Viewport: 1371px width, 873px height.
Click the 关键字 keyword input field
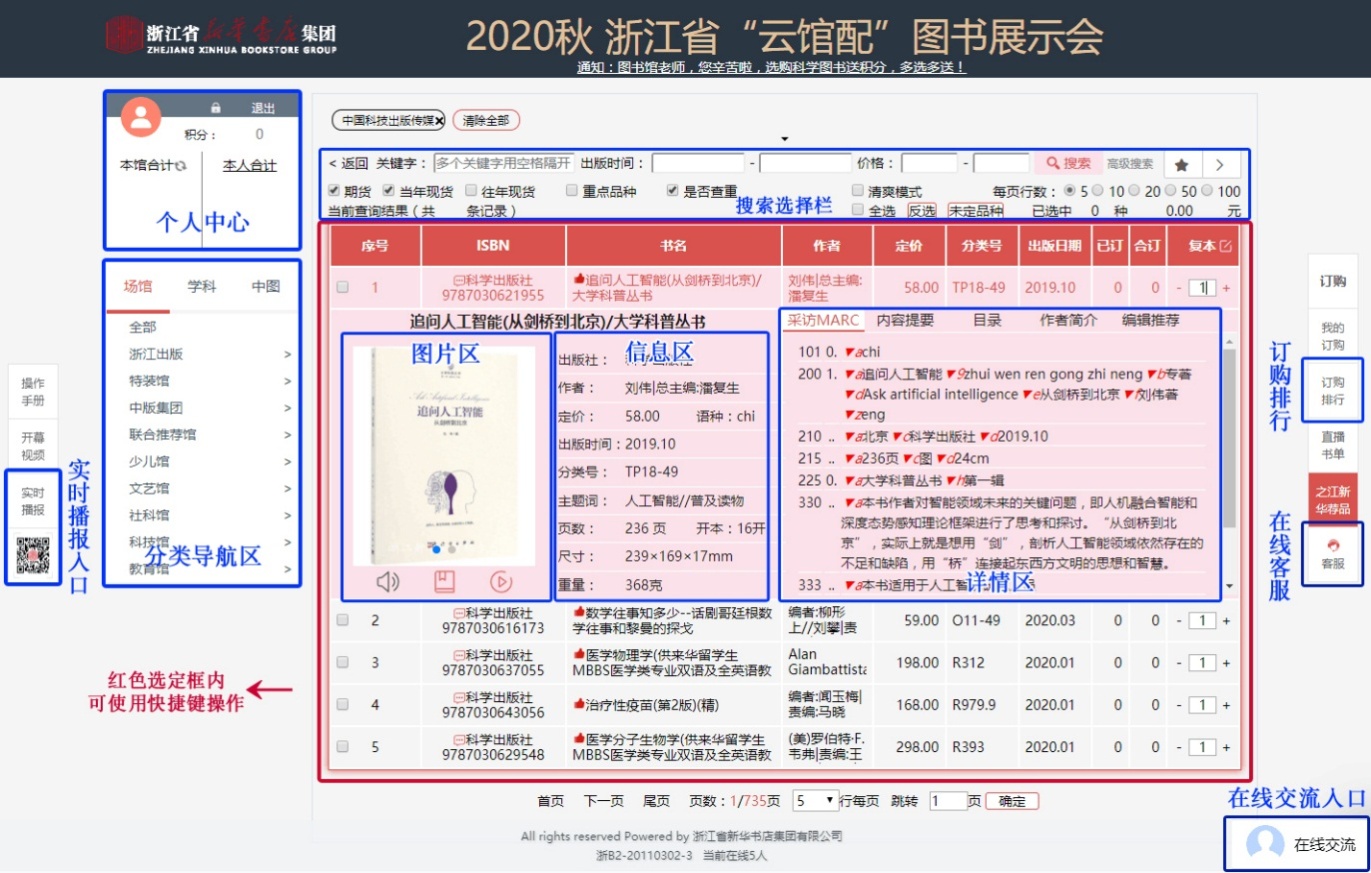click(503, 163)
